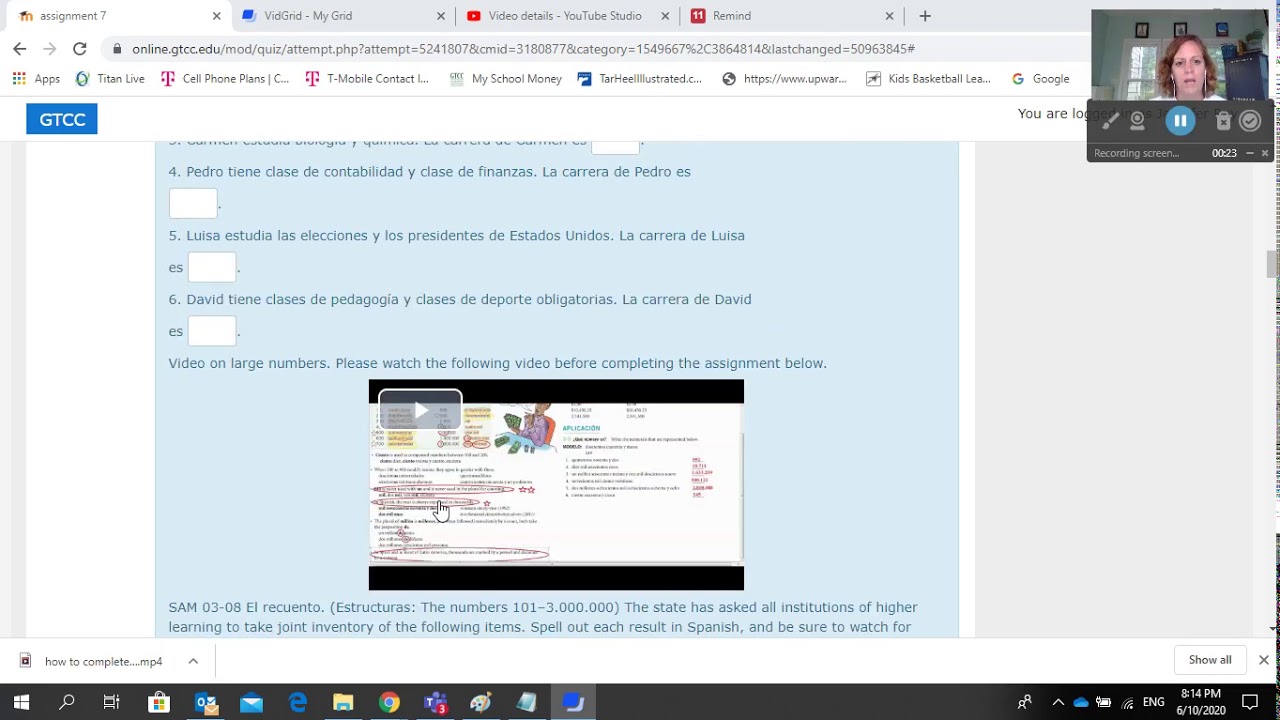Viewport: 1280px width, 720px height.
Task: Reload the current page
Action: 79,49
